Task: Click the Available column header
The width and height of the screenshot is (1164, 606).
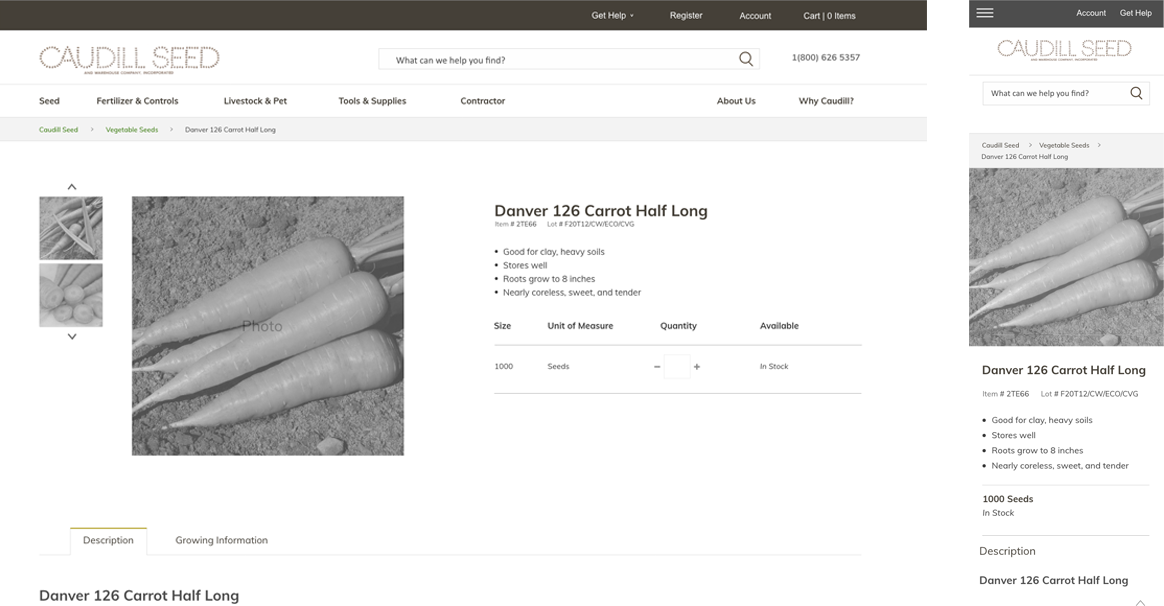Action: 779,326
